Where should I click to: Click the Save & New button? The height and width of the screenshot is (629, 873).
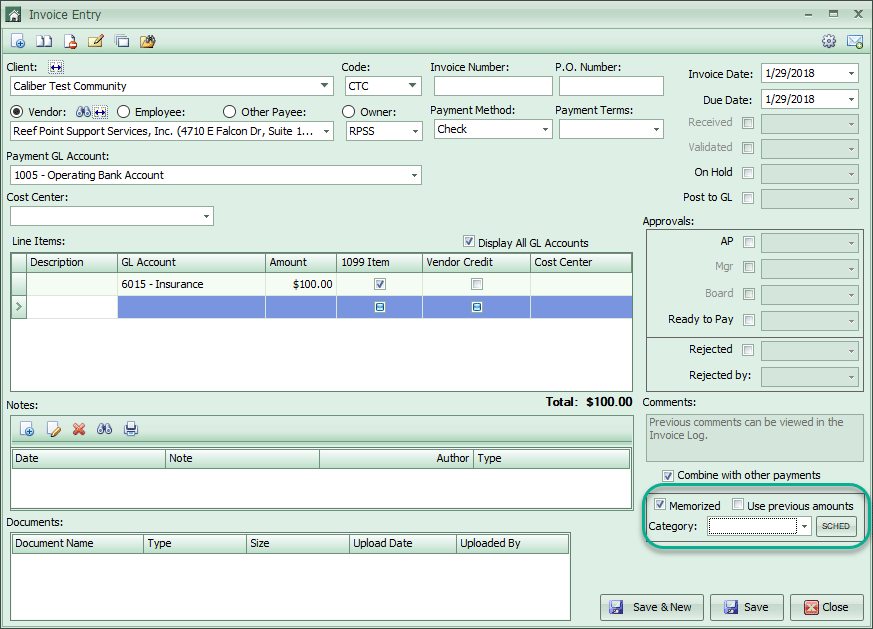point(652,607)
